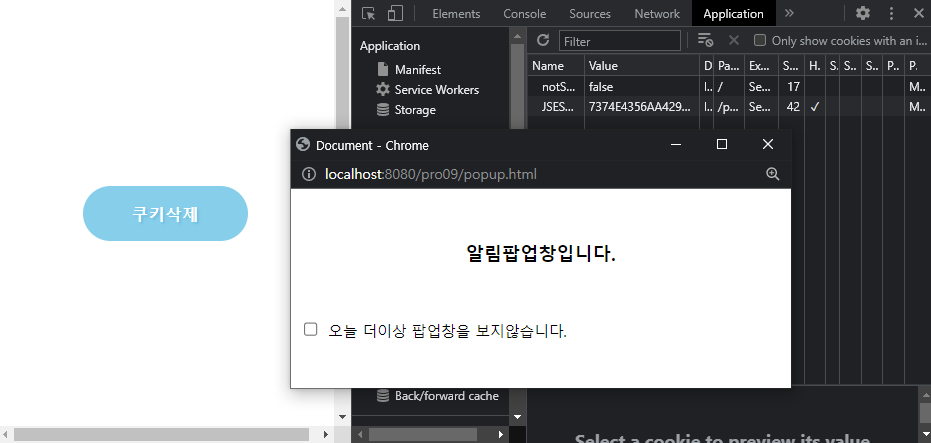
Task: Click cookie value 7374E4356AA429...
Action: point(640,107)
